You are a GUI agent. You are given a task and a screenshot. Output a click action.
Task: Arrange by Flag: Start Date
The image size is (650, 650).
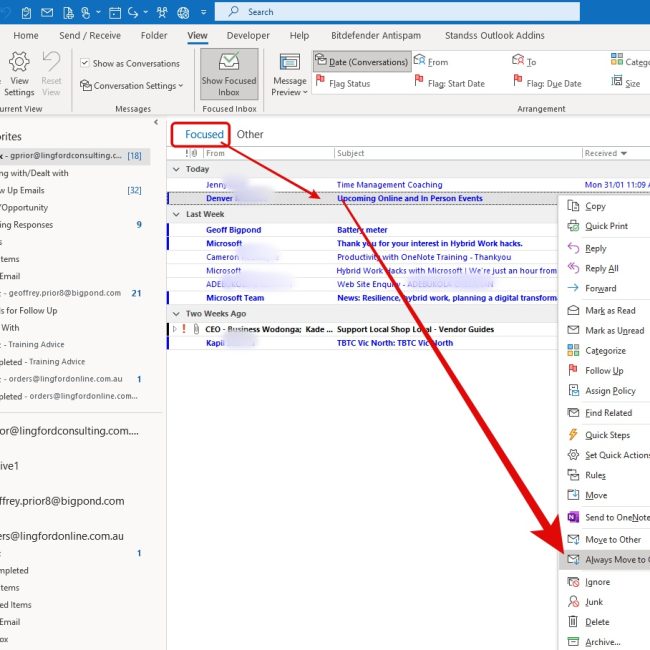coord(449,82)
